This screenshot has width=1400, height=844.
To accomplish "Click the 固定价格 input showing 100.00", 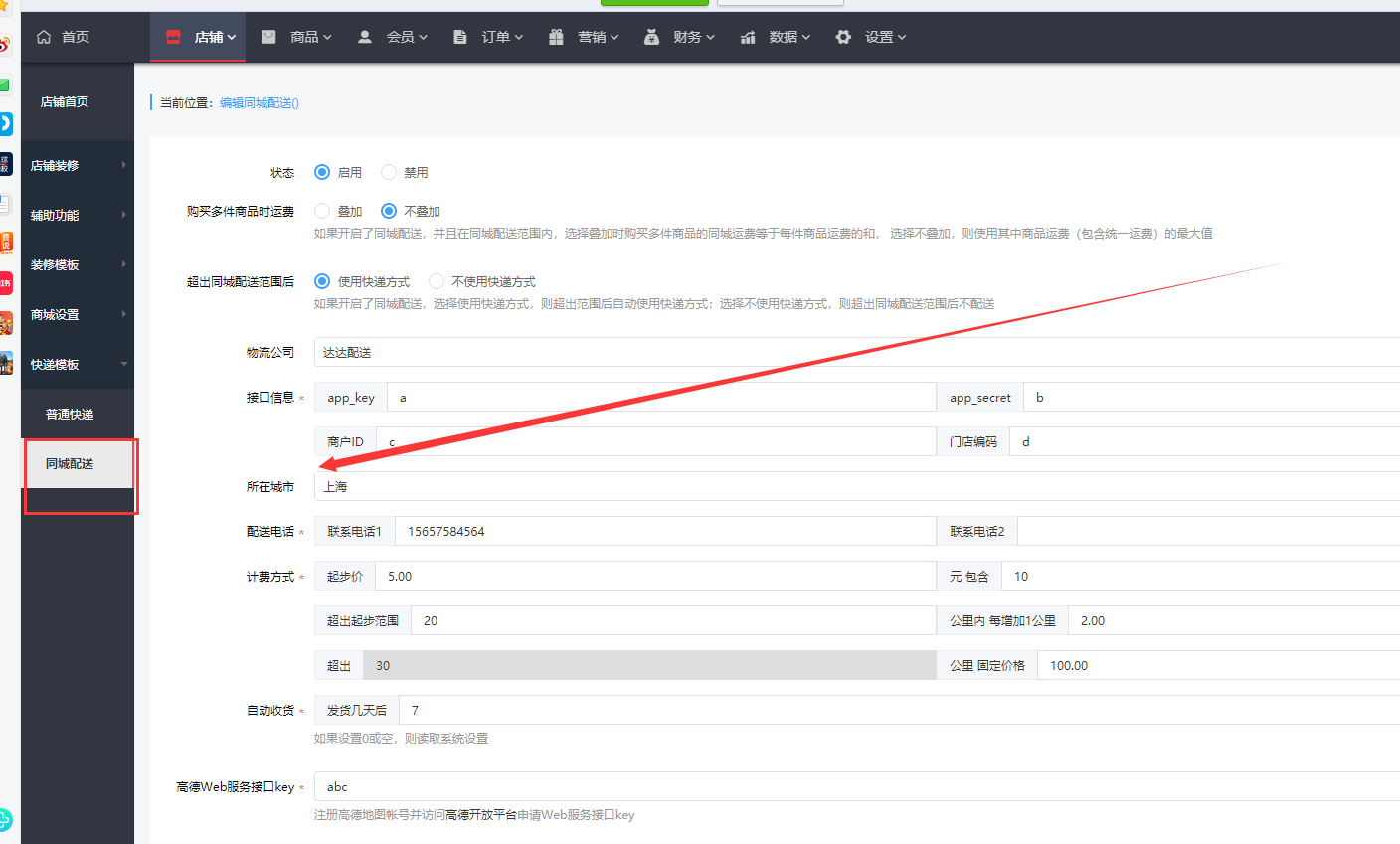I will pyautogui.click(x=1219, y=665).
